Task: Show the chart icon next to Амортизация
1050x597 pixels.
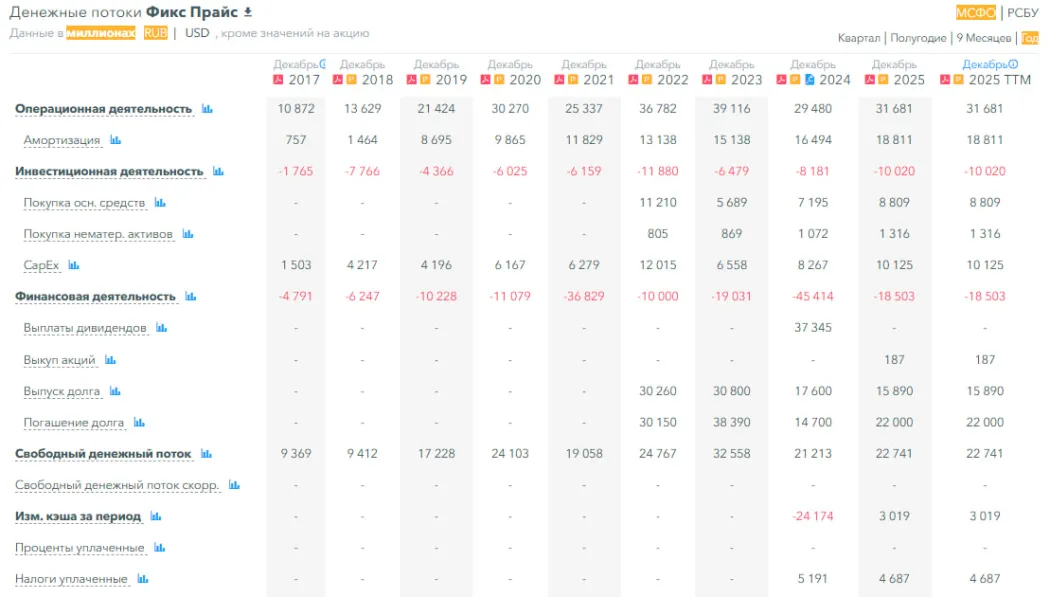Action: (x=115, y=140)
